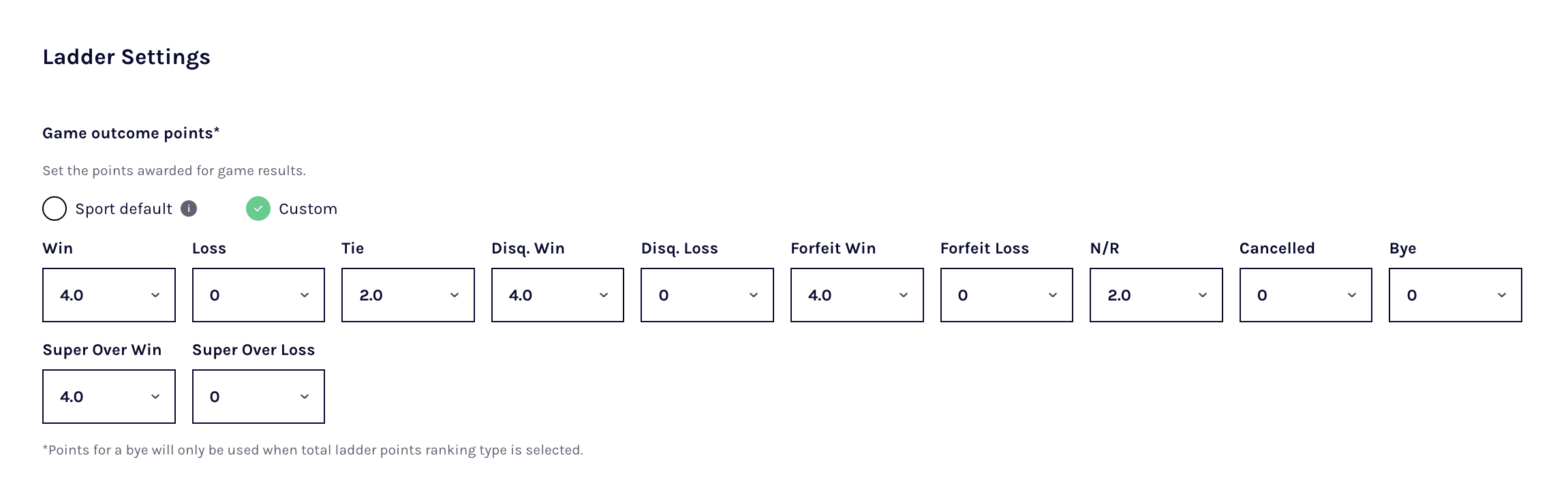This screenshot has height=494, width=1568.
Task: Select the Sport default radio option
Action: click(x=55, y=209)
